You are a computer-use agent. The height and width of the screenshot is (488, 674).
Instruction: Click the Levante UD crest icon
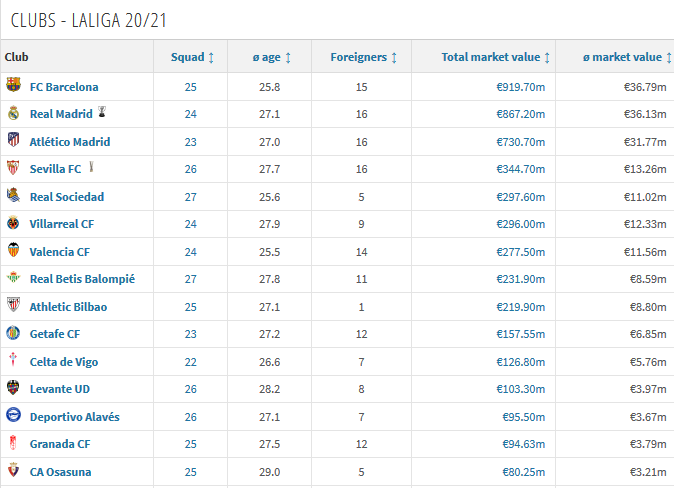pos(13,388)
